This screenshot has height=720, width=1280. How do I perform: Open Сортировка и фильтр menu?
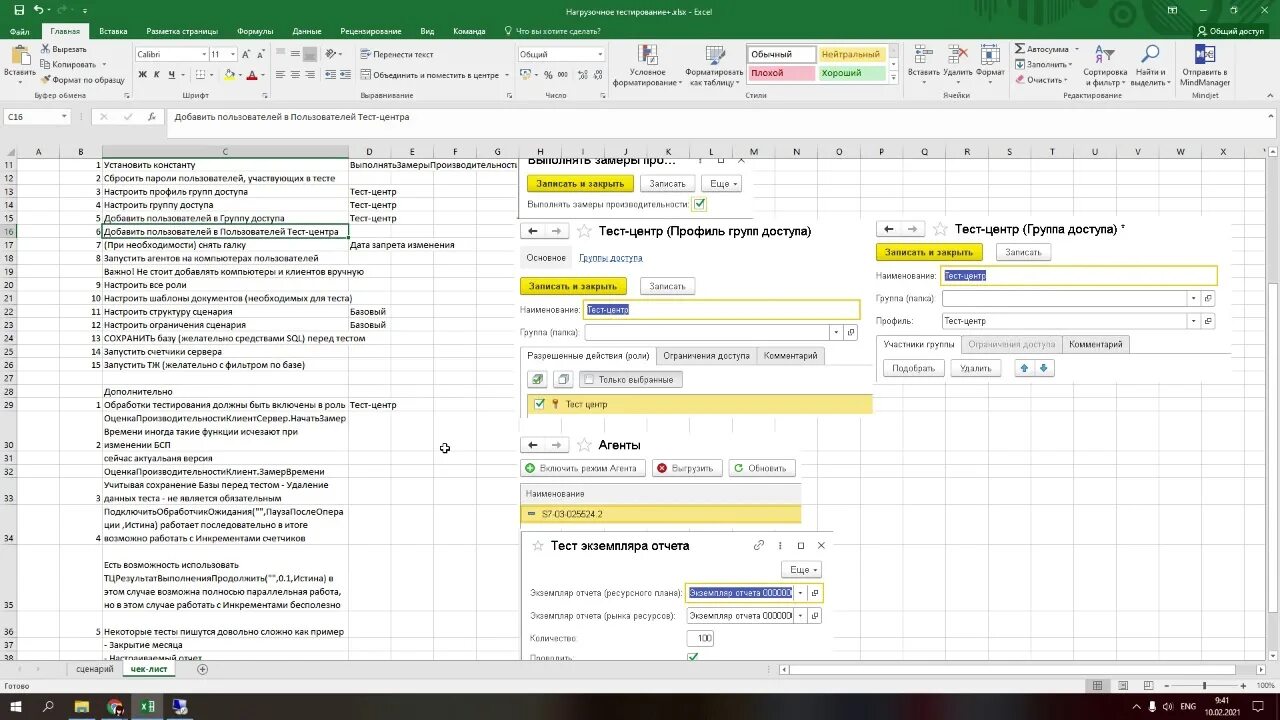click(1105, 66)
